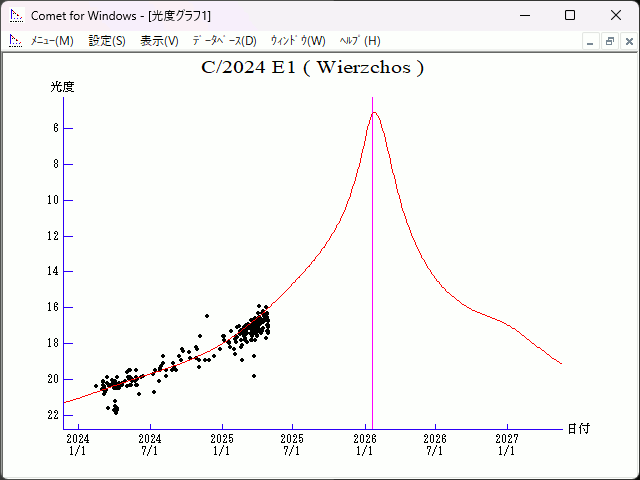Maximize the Comet for Windows main window
This screenshot has height=480, width=640.
[570, 16]
